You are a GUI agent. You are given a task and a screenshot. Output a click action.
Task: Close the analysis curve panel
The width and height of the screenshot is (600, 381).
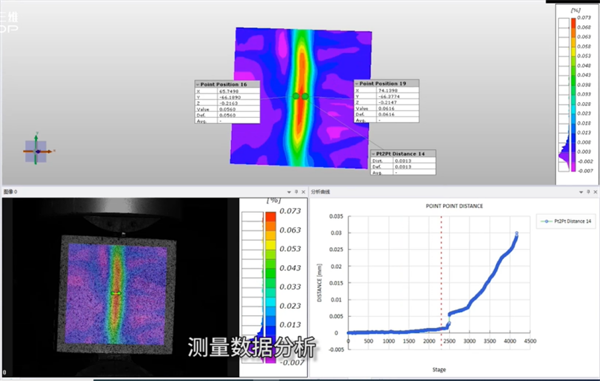[x=595, y=192]
